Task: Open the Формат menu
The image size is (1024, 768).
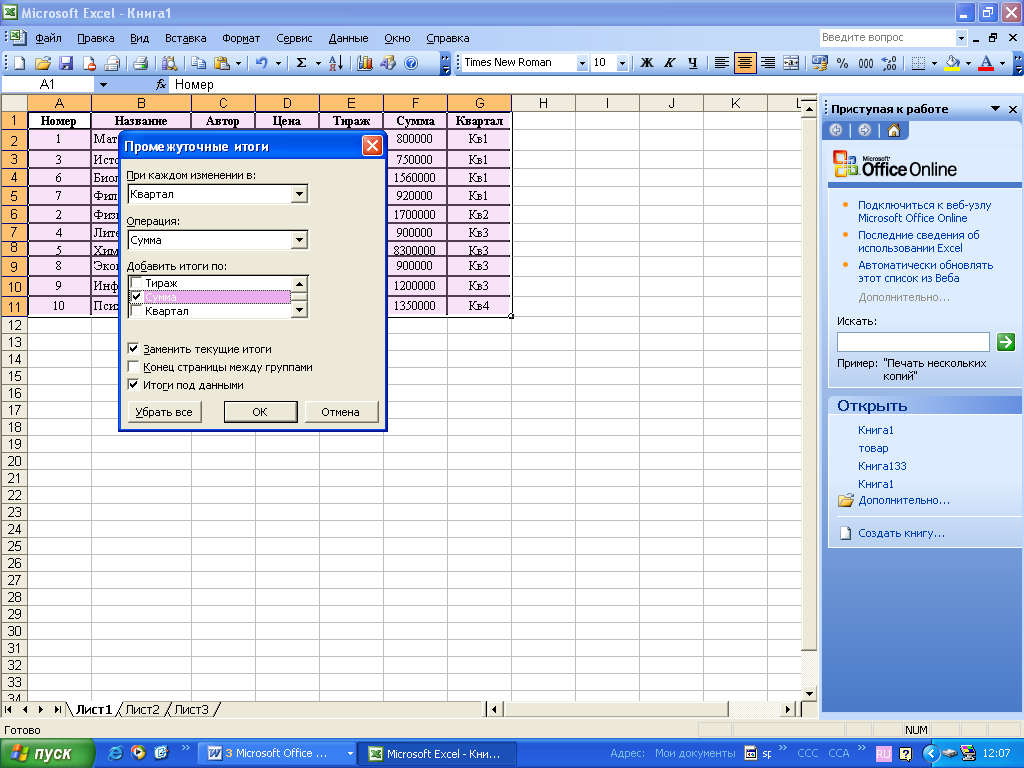Action: 241,38
